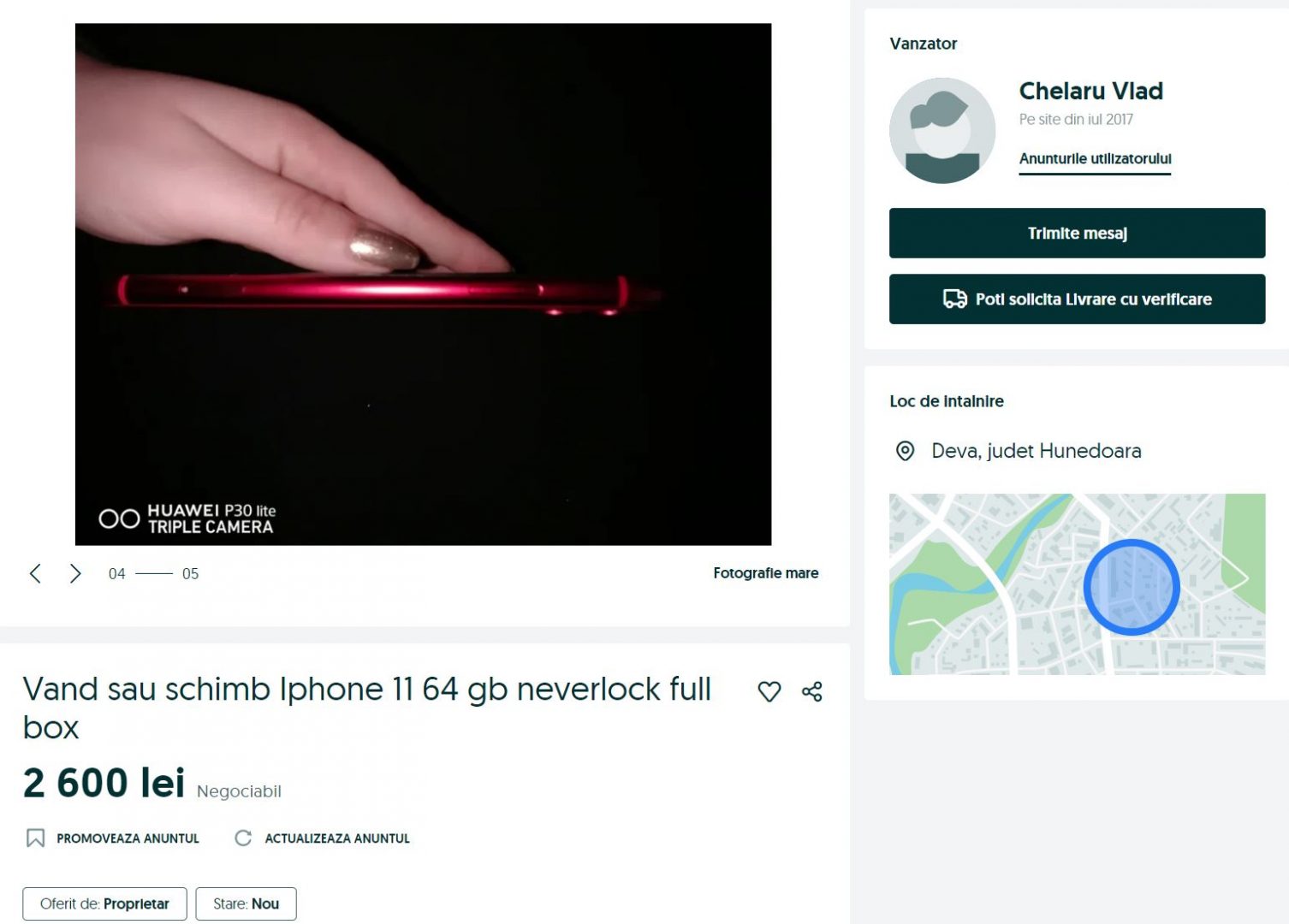
Task: Click the delivery truck icon
Action: 955,299
